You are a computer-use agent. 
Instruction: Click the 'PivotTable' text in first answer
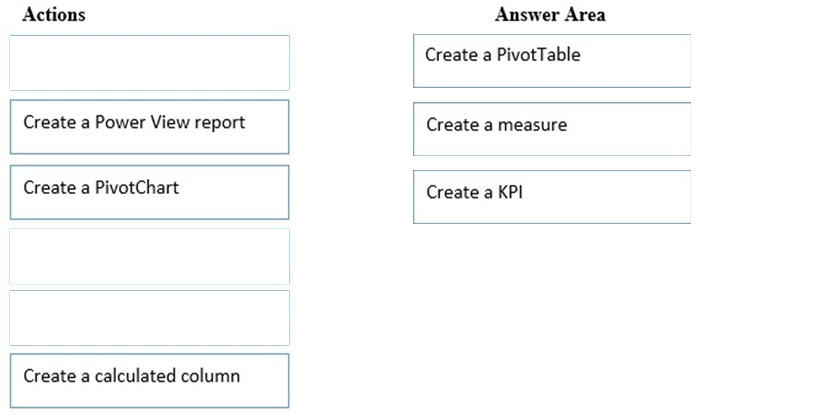point(538,54)
